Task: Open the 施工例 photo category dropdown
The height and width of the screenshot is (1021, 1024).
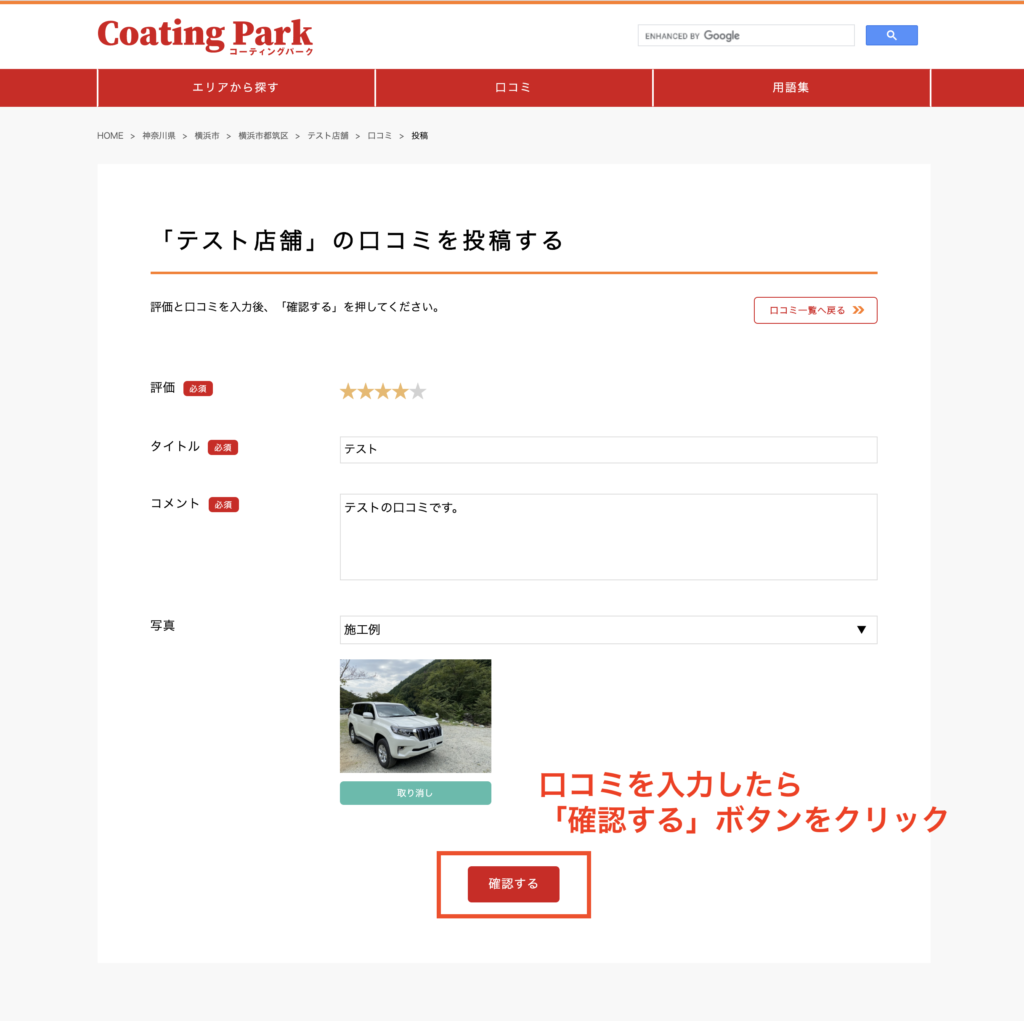Action: (x=608, y=630)
